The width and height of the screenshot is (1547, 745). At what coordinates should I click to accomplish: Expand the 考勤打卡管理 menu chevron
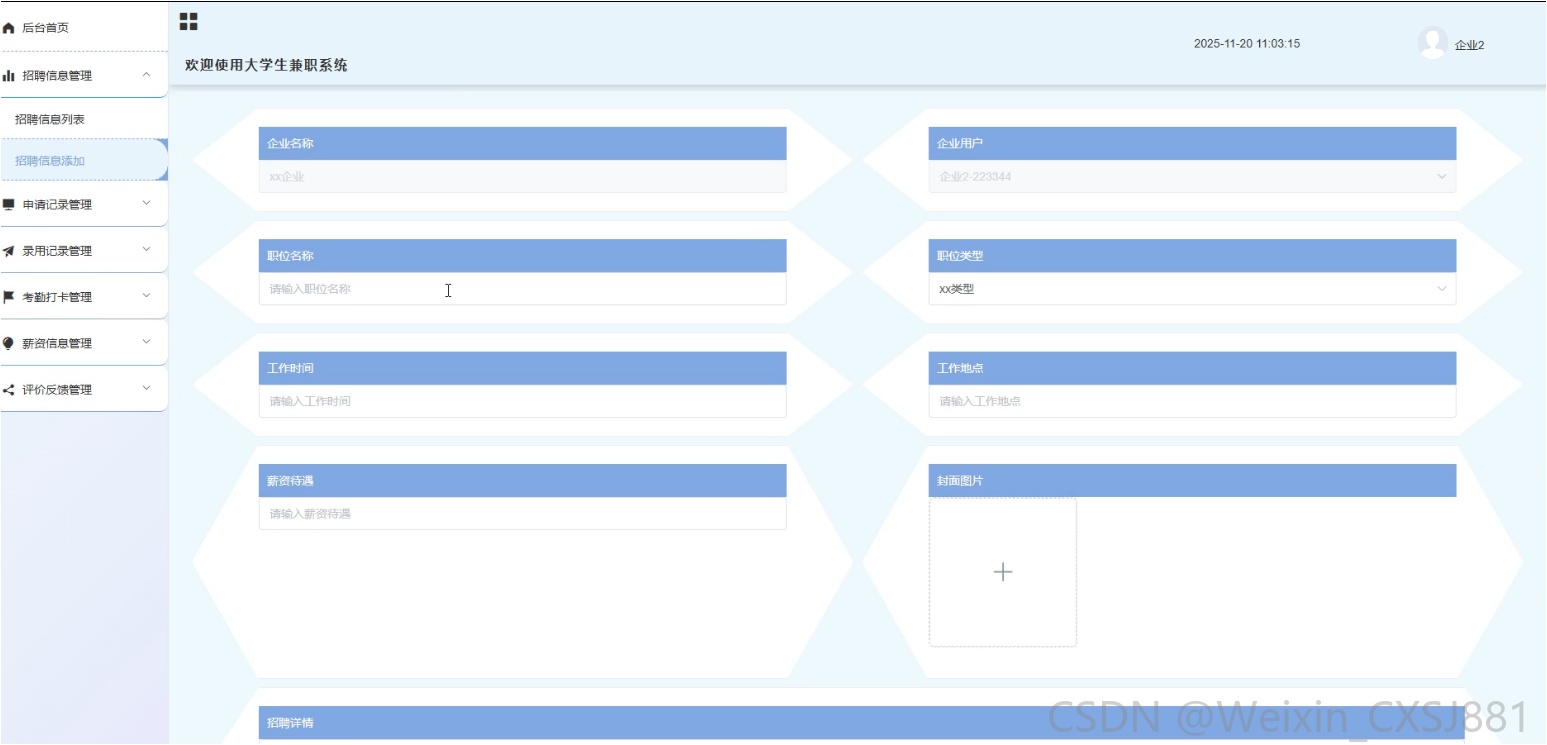[x=147, y=296]
